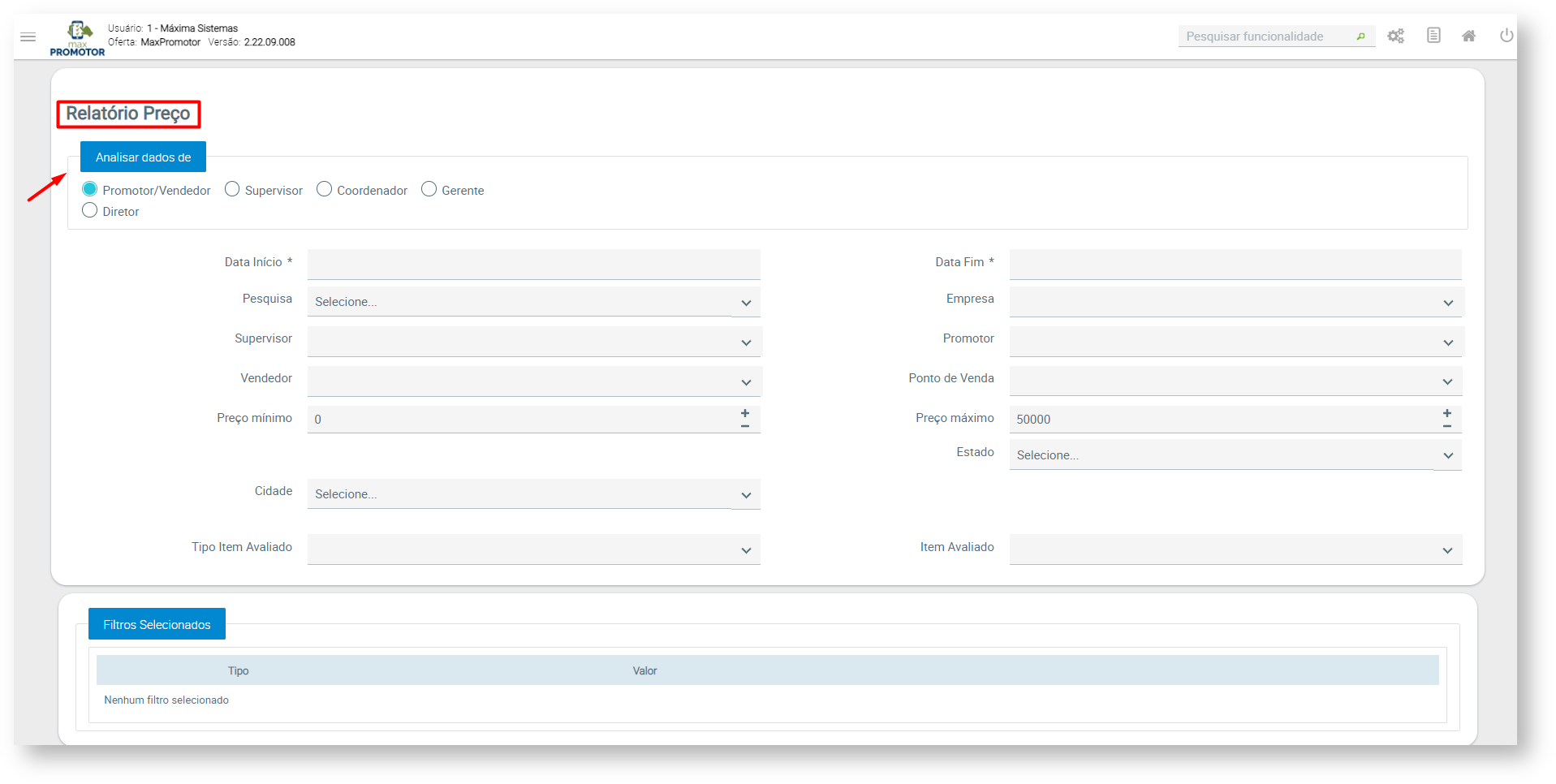
Task: Click the Data Início date field
Action: point(534,265)
